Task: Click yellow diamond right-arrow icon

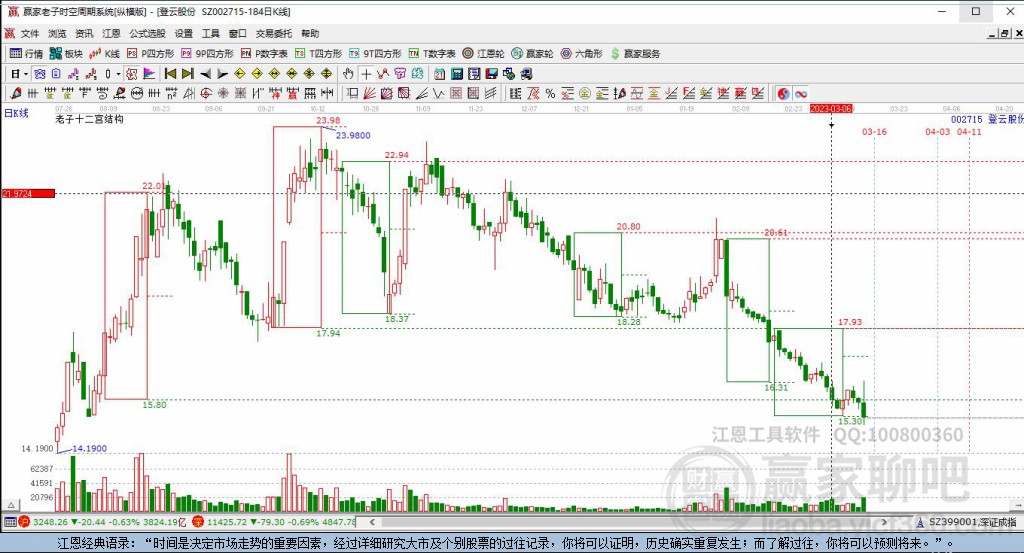Action: (x=257, y=74)
